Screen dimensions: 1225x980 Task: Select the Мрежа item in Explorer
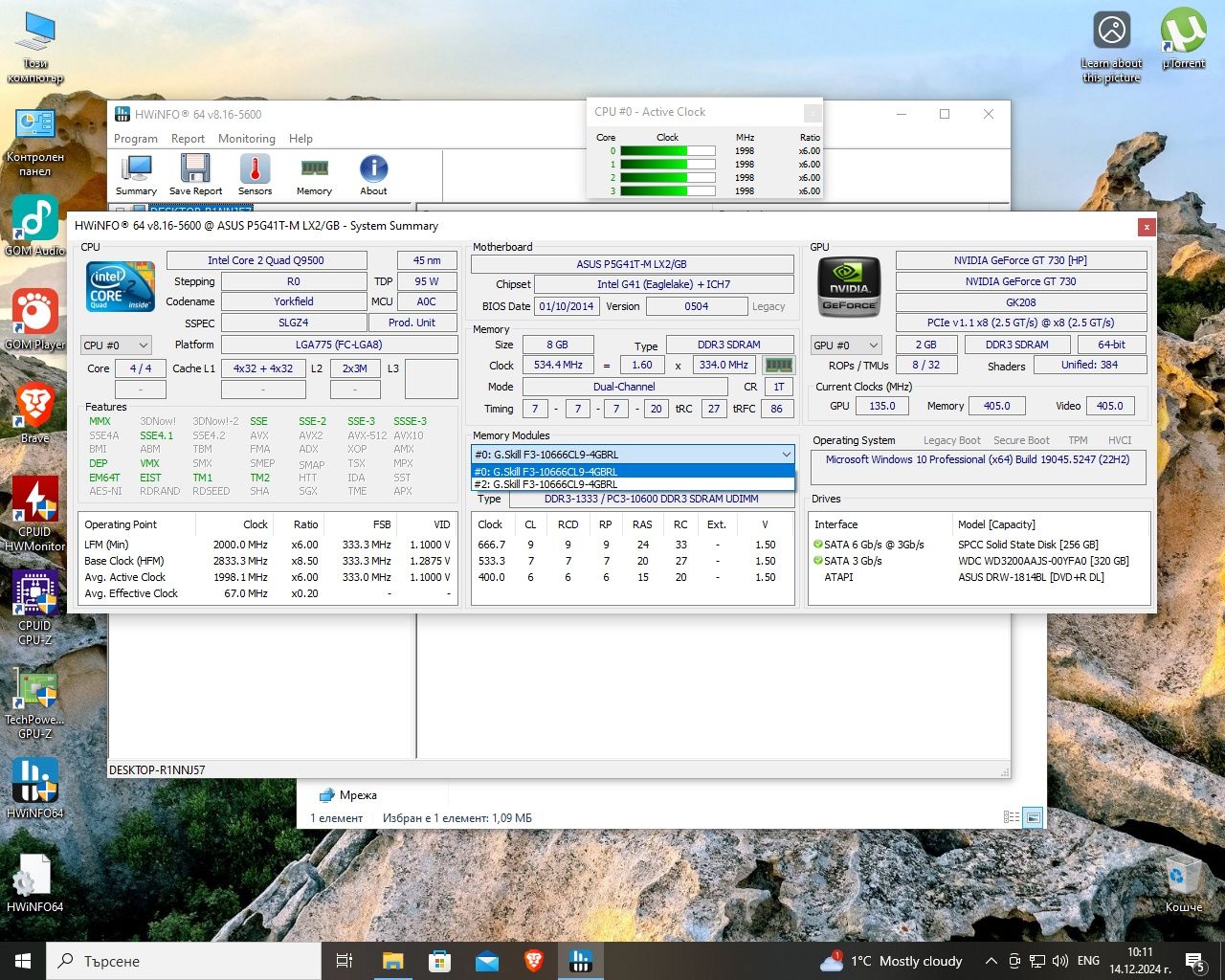[347, 795]
